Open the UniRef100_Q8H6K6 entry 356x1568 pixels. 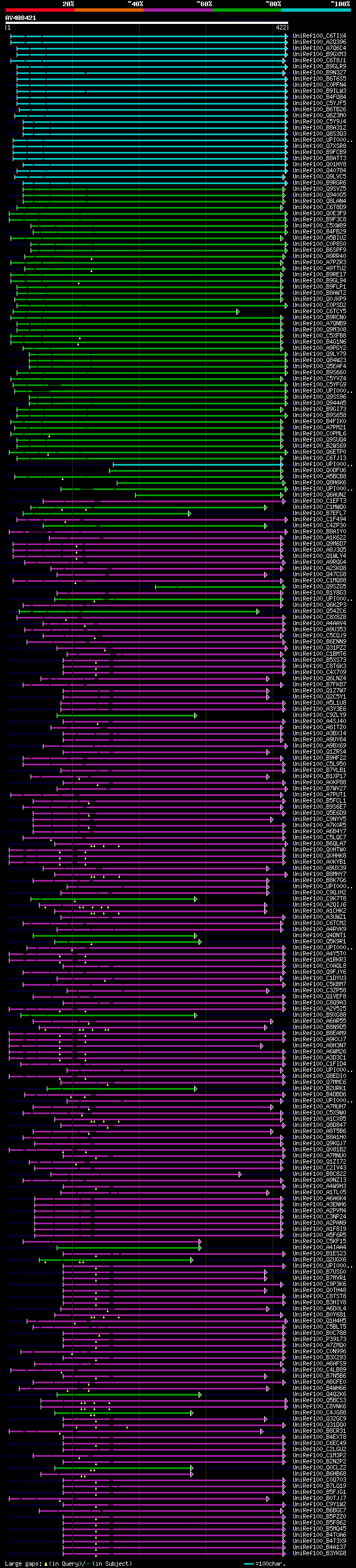(x=319, y=482)
